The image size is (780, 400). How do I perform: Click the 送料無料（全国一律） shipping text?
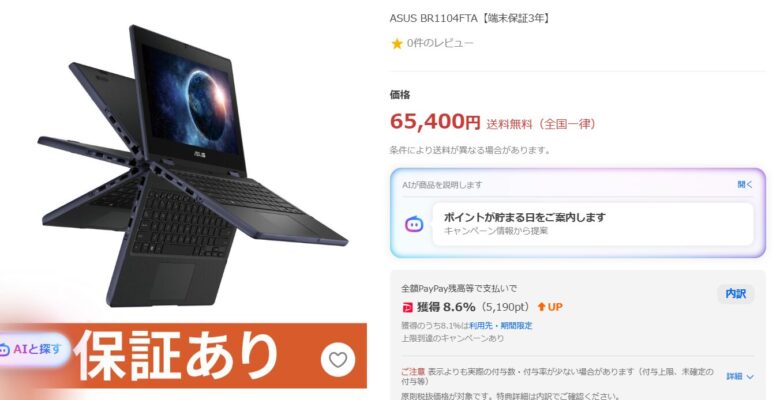(x=540, y=124)
